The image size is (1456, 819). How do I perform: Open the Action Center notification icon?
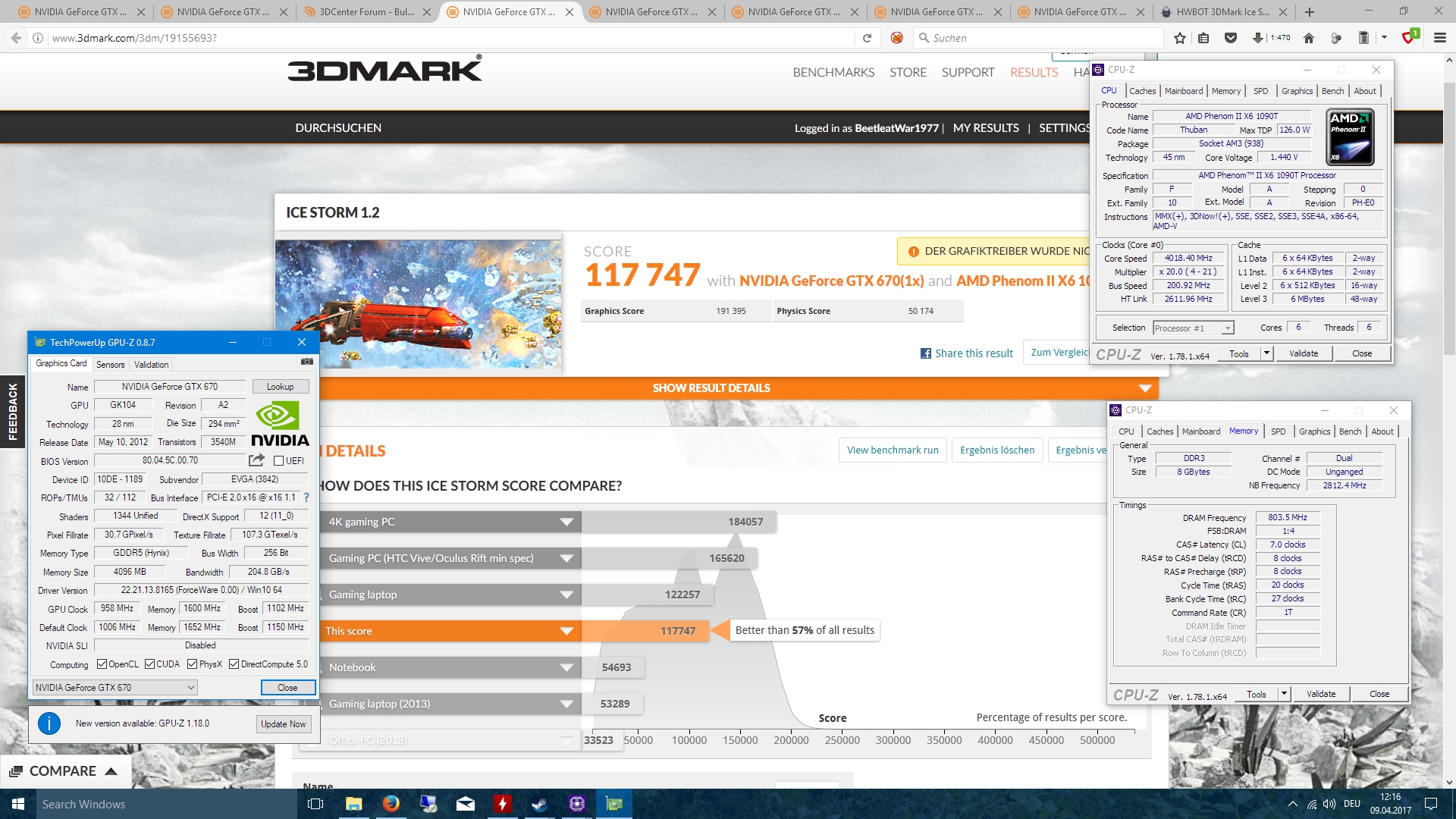pos(1431,804)
